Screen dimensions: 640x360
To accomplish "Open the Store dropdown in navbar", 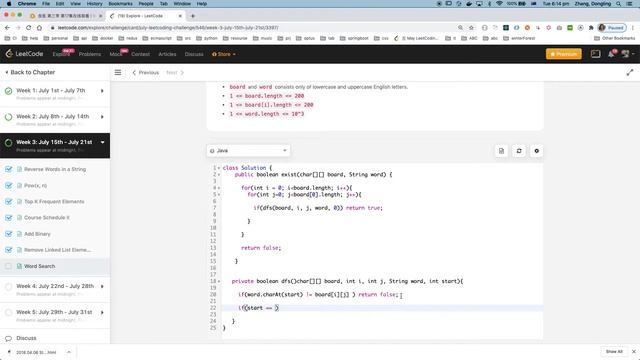I will pyautogui.click(x=224, y=54).
